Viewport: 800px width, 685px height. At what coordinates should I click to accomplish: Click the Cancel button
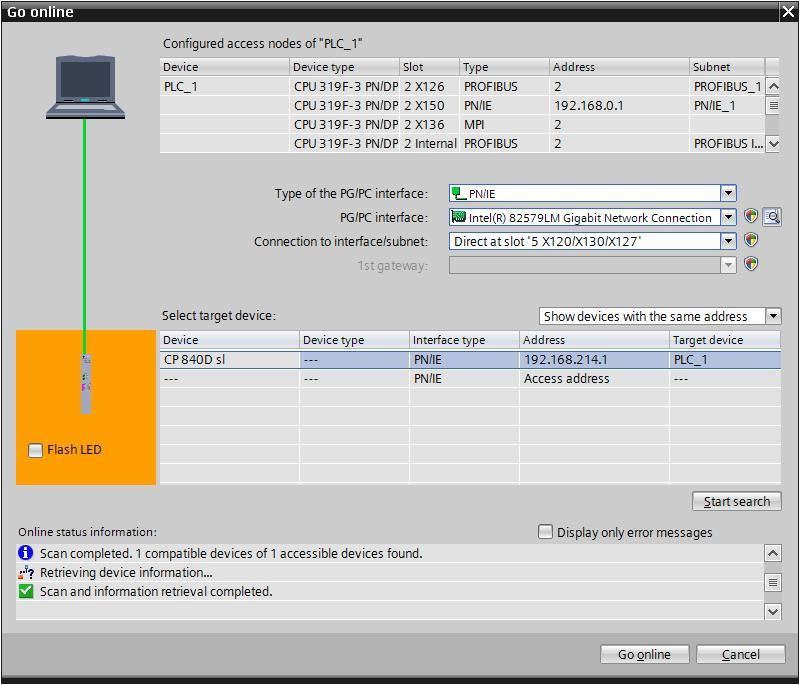740,654
